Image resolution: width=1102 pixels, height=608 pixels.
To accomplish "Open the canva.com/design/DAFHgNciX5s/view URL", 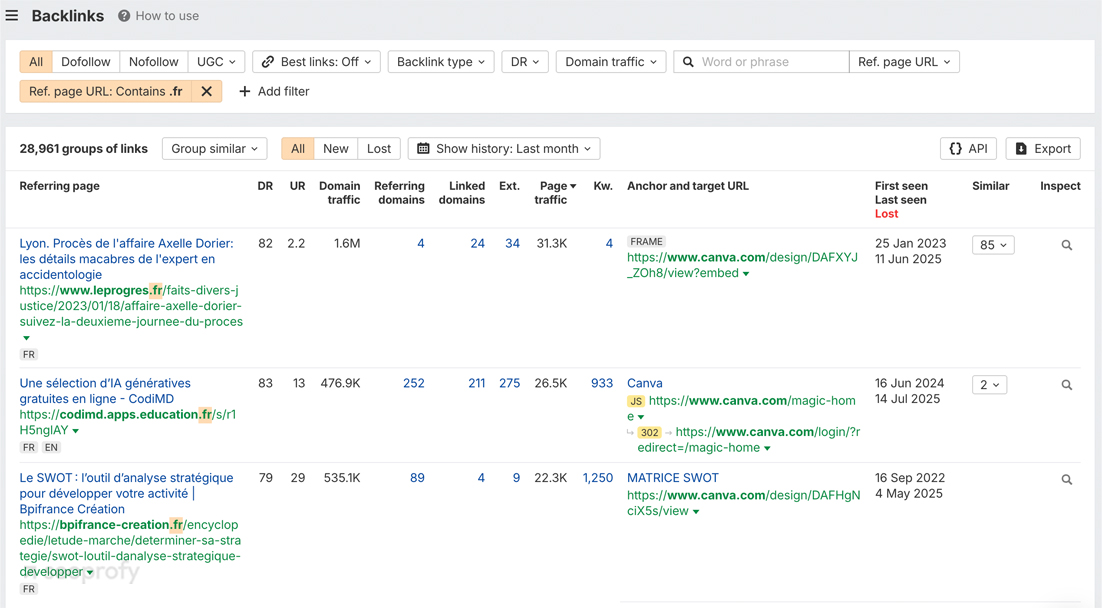I will coord(744,503).
